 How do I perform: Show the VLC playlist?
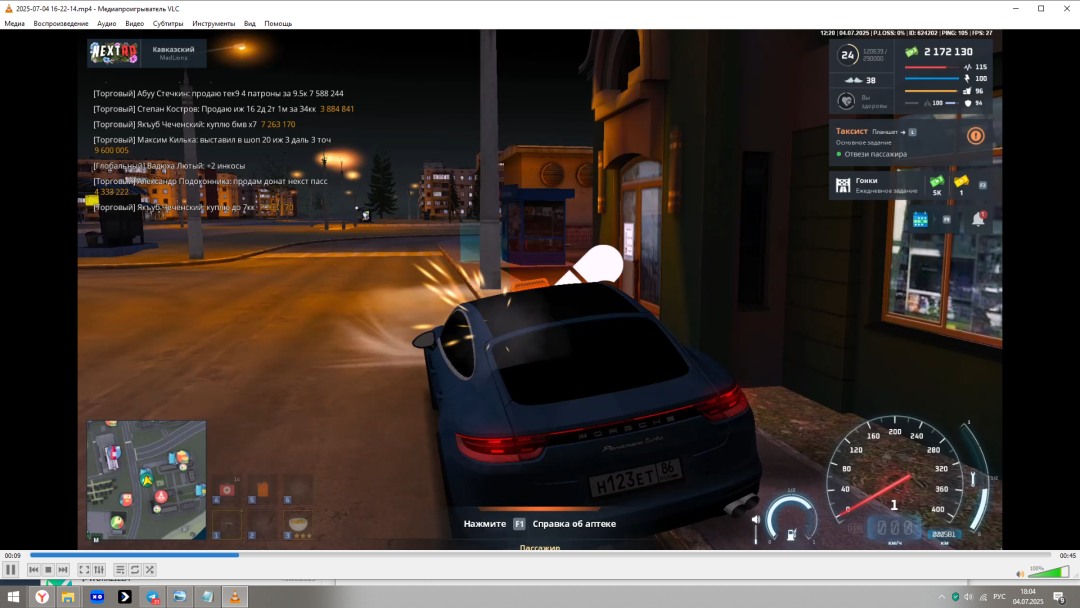tap(120, 569)
